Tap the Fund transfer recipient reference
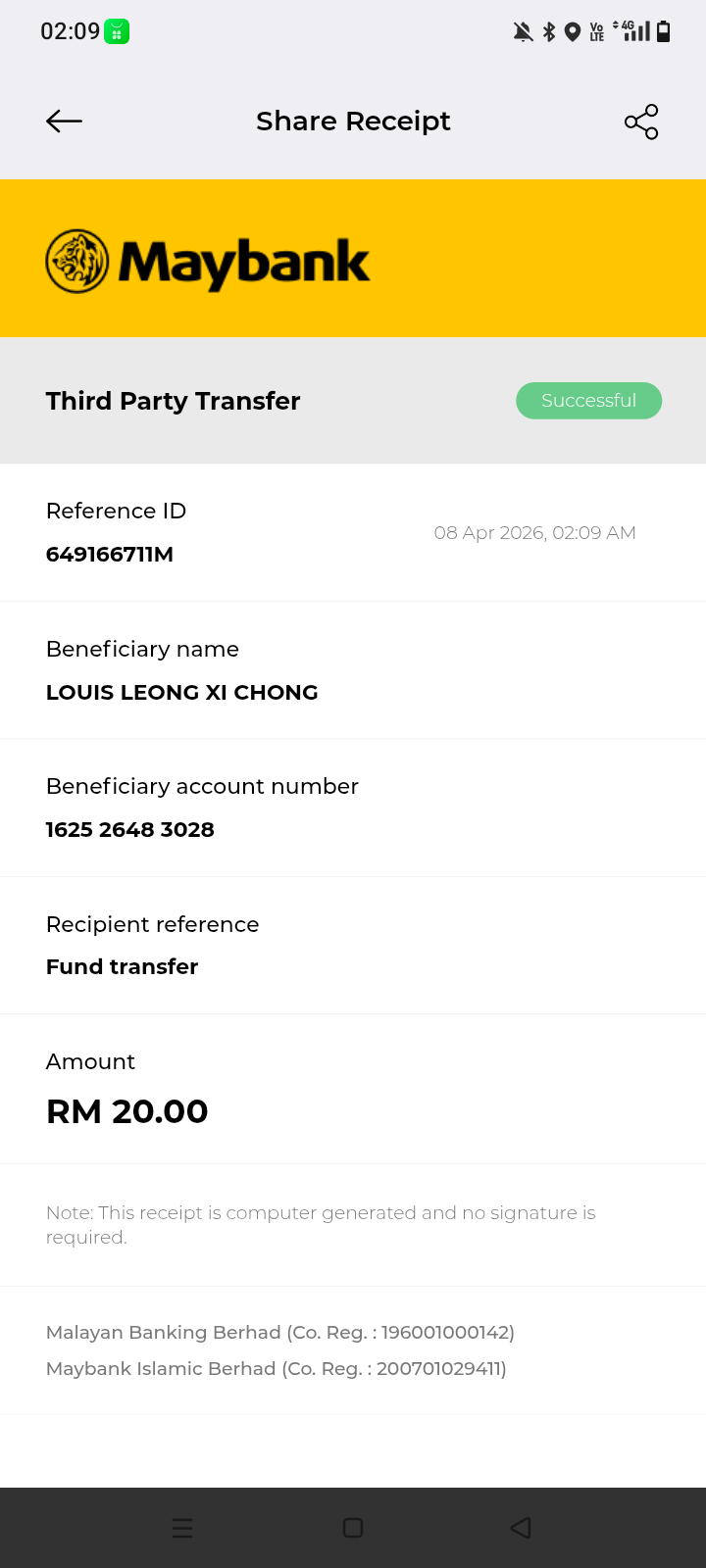The width and height of the screenshot is (706, 1568). [122, 967]
